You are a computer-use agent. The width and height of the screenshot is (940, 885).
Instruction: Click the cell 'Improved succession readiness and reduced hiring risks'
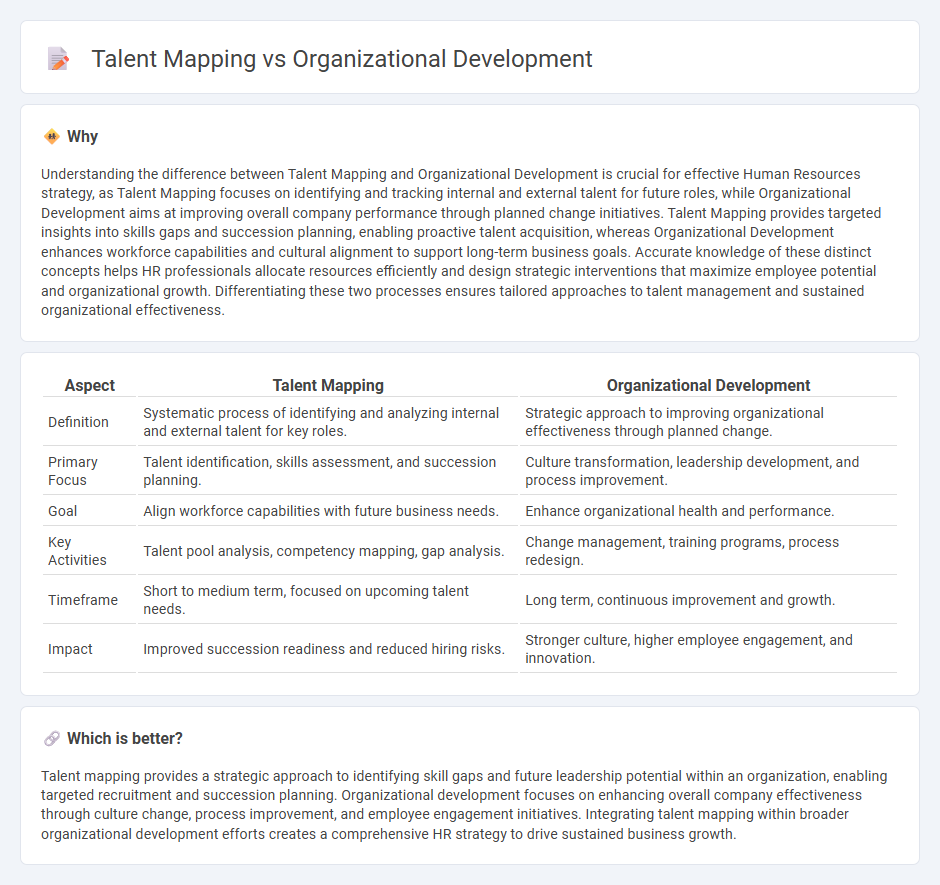click(328, 649)
